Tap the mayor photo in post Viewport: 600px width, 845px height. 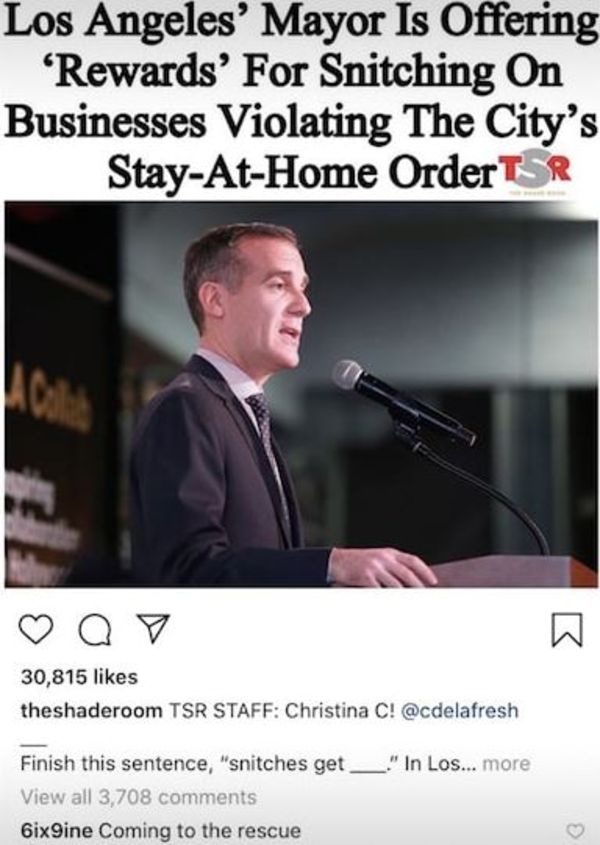click(301, 394)
